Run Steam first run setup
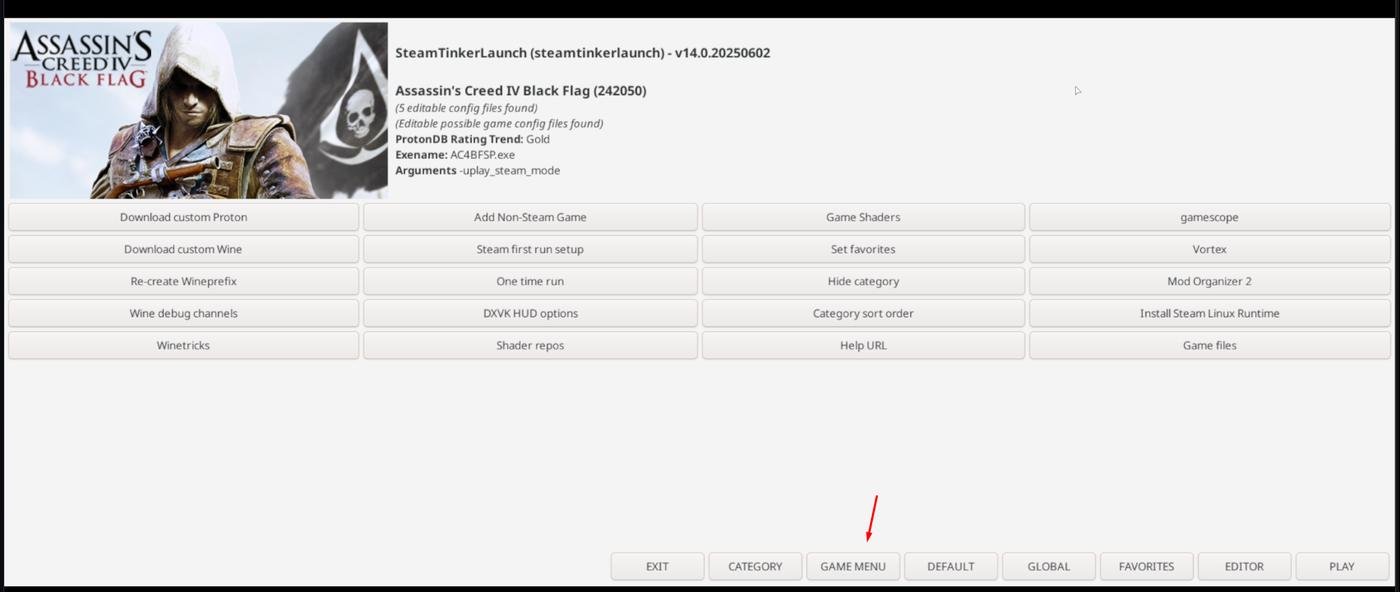This screenshot has height=592, width=1400. (530, 249)
